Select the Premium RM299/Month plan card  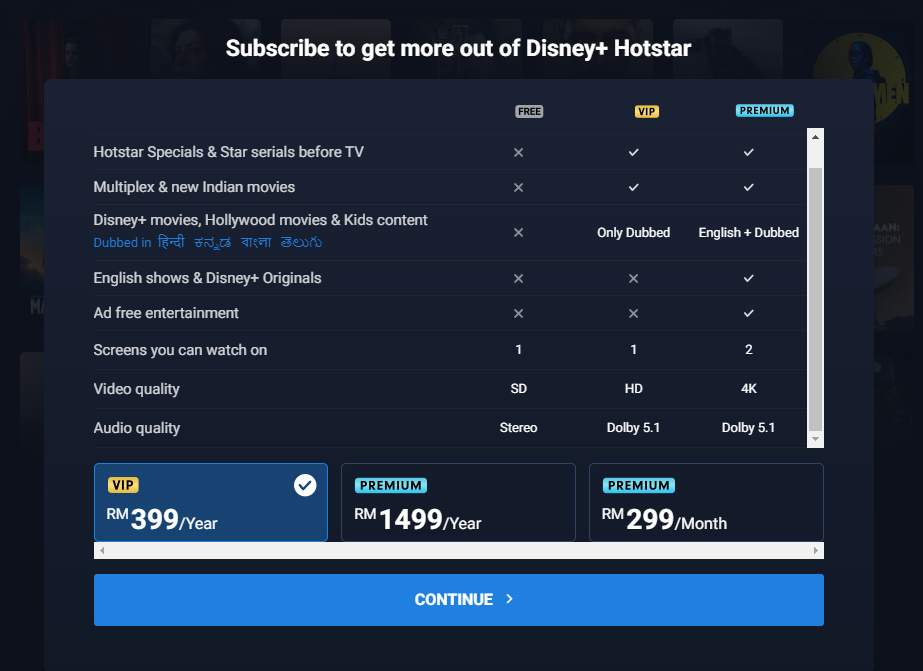(x=706, y=503)
